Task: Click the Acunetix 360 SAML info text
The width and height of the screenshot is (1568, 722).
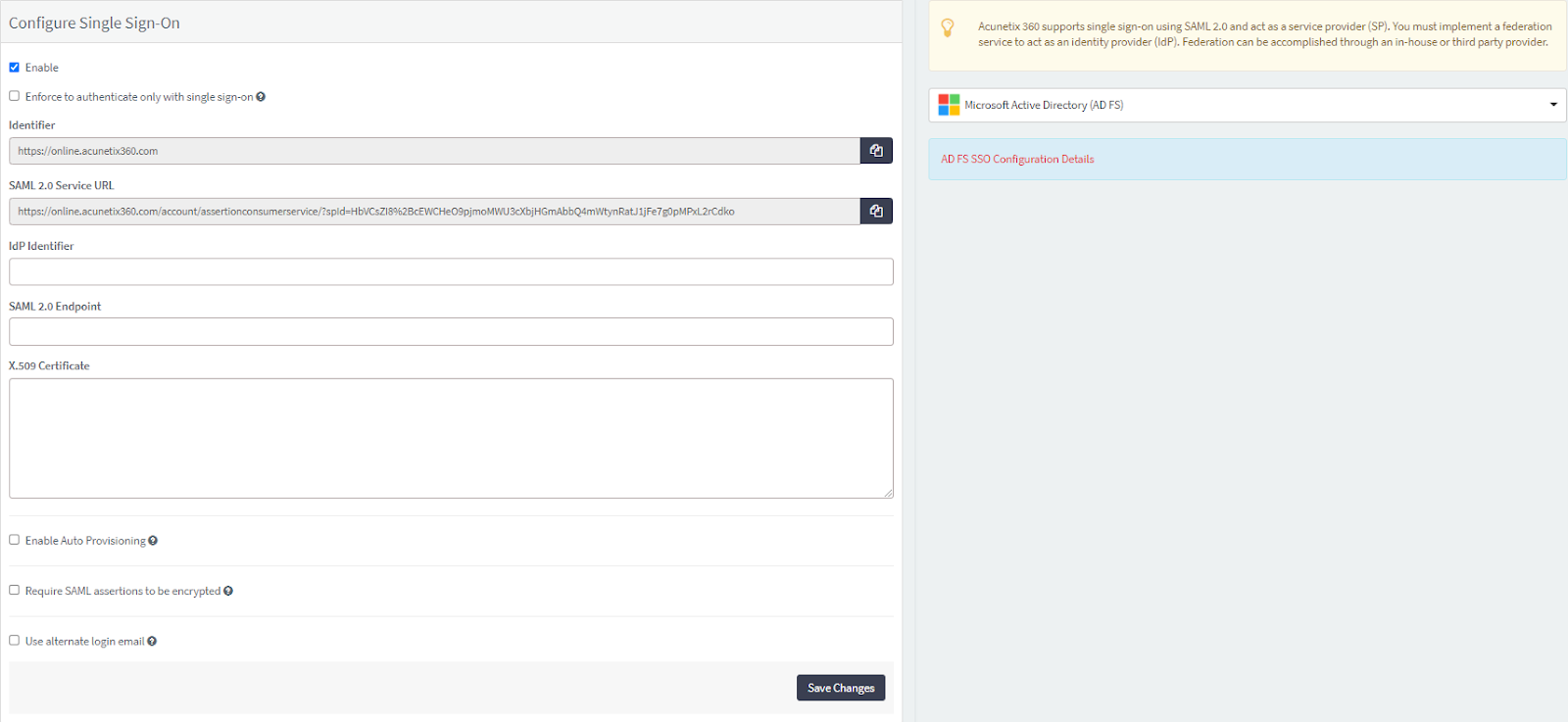Action: tap(1264, 34)
